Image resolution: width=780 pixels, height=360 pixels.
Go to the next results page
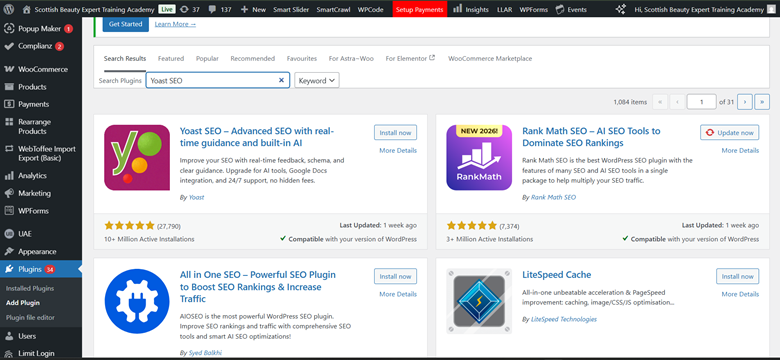[745, 101]
